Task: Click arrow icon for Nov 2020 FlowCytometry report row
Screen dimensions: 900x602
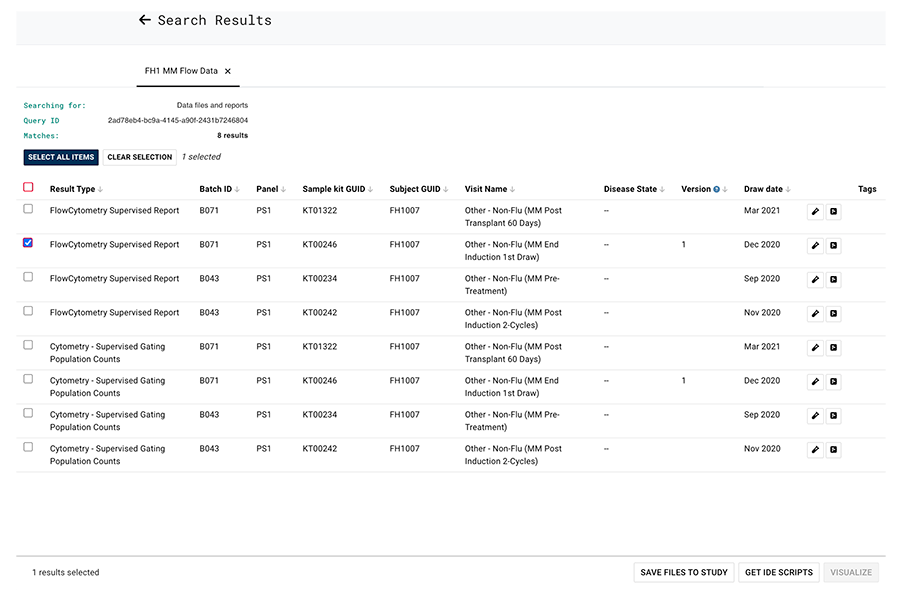Action: (x=834, y=313)
